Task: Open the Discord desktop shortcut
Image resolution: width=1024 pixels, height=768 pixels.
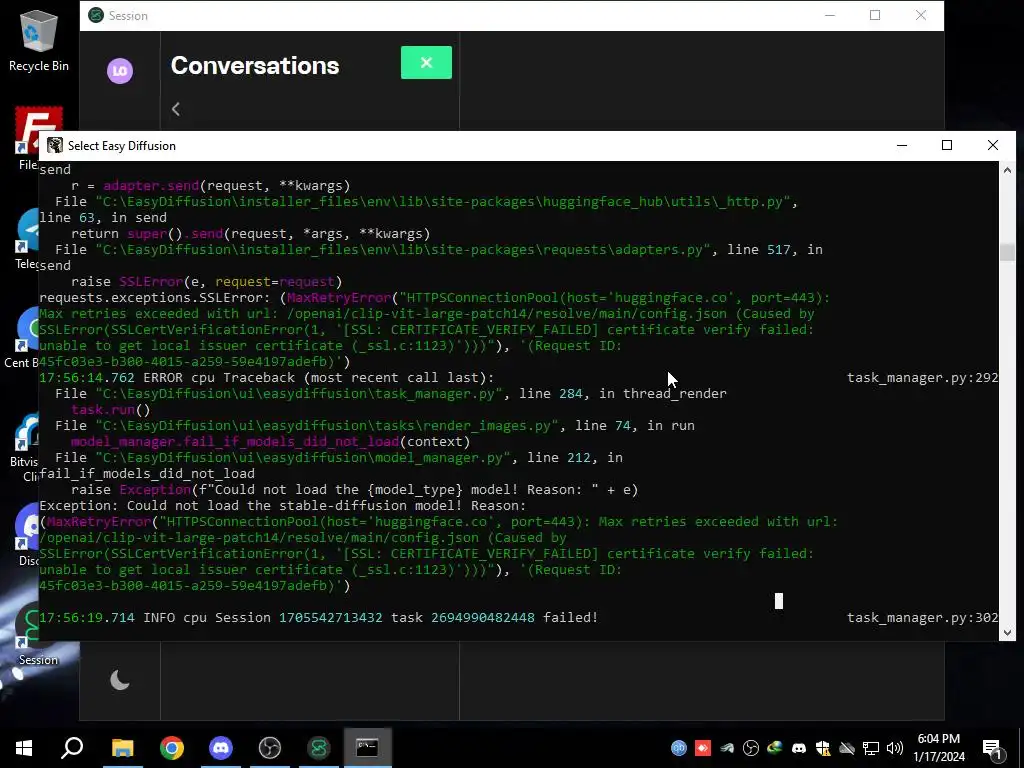Action: click(27, 536)
